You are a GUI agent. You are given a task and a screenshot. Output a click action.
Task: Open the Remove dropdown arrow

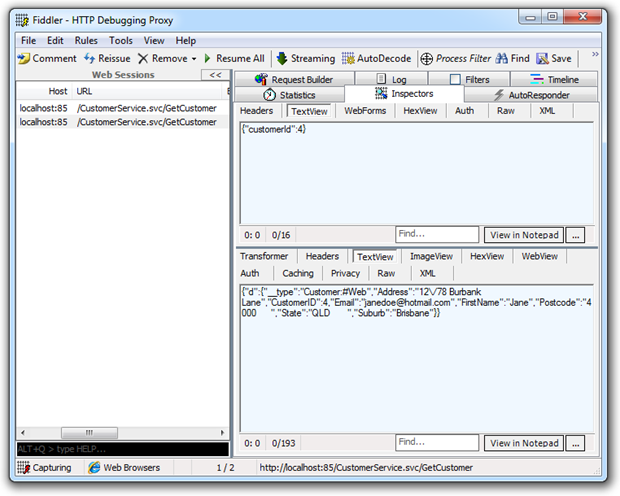click(x=194, y=59)
